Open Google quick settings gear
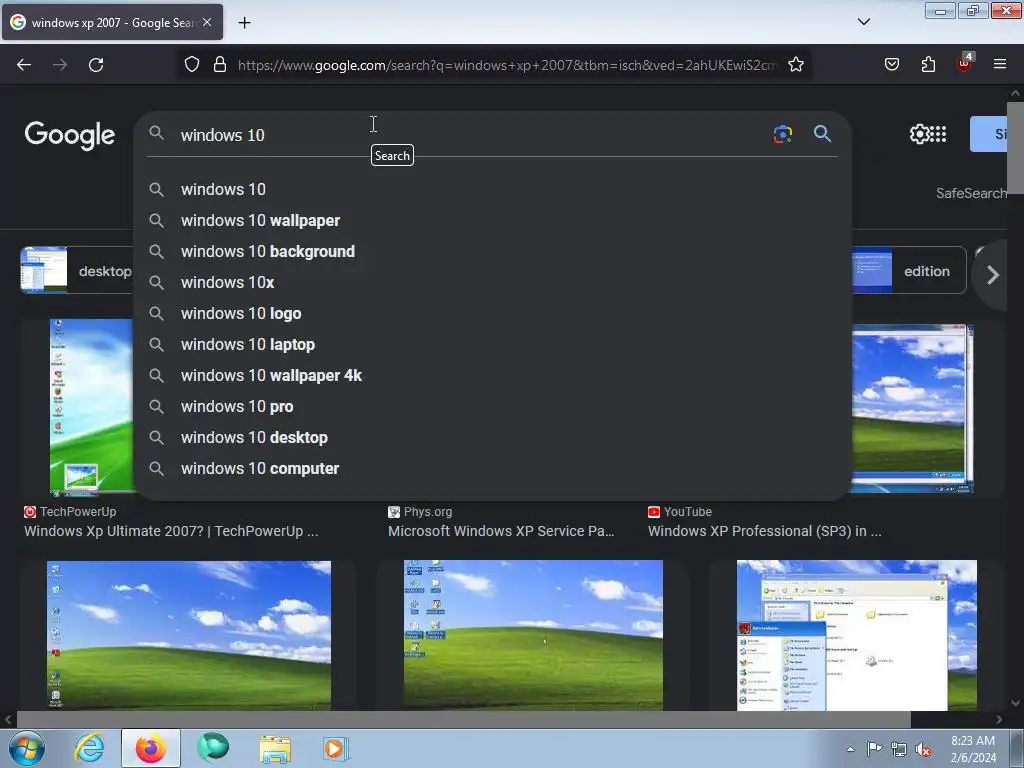Image resolution: width=1024 pixels, height=768 pixels. pyautogui.click(x=919, y=134)
